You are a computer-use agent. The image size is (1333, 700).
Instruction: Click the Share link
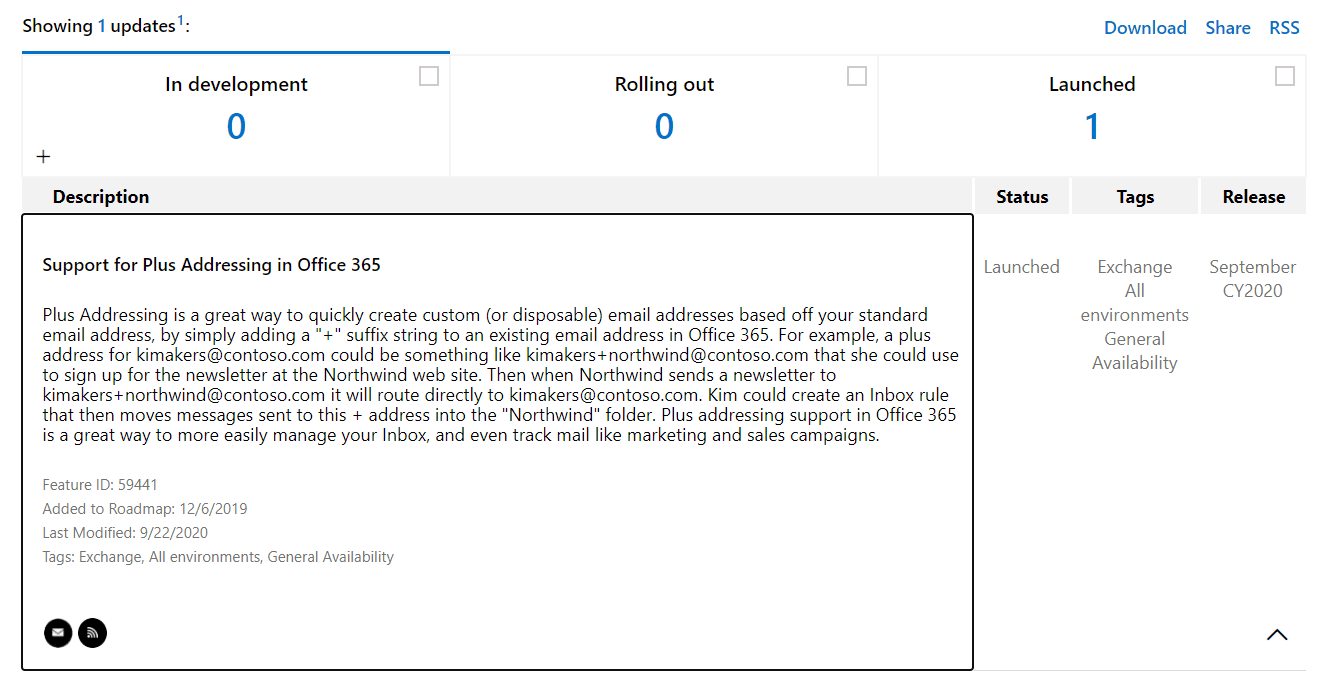point(1227,27)
